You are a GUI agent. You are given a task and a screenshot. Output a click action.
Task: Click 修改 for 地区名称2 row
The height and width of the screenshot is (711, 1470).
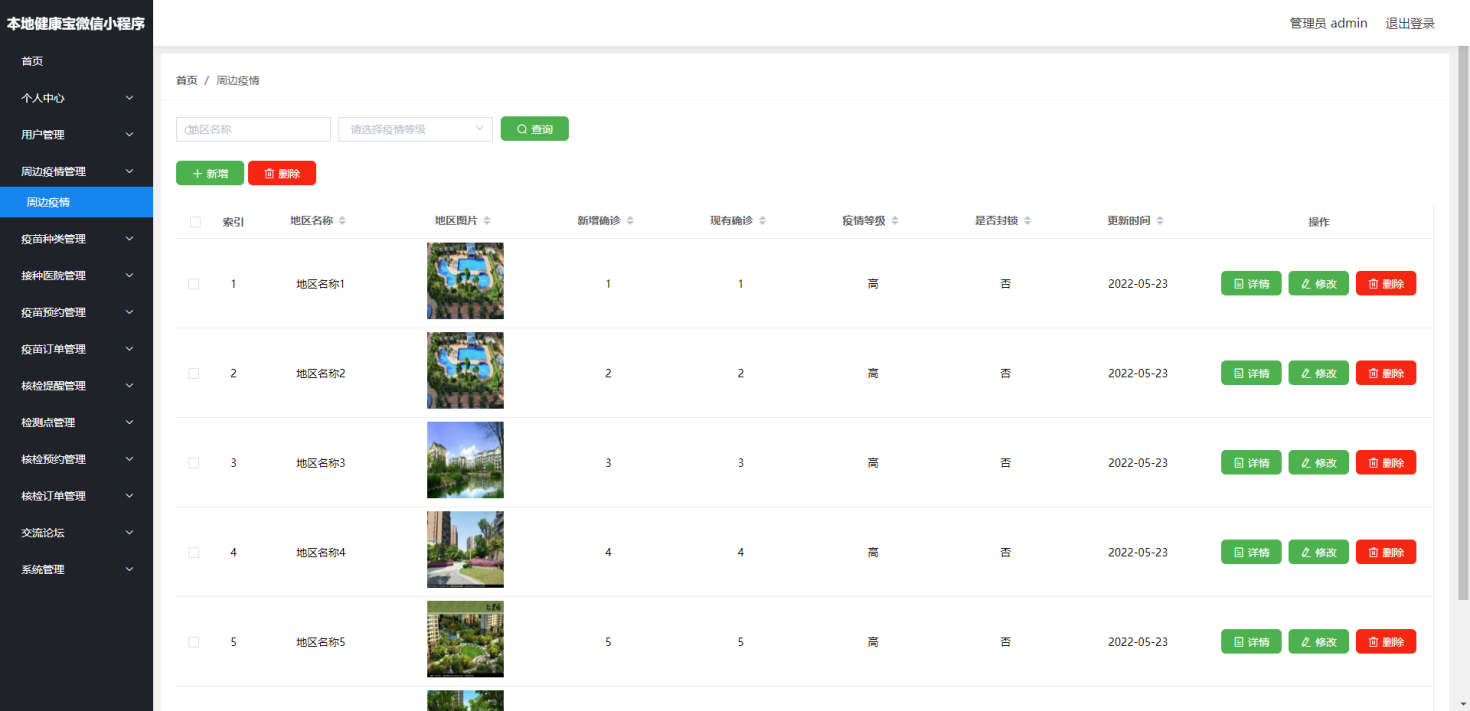[1318, 373]
